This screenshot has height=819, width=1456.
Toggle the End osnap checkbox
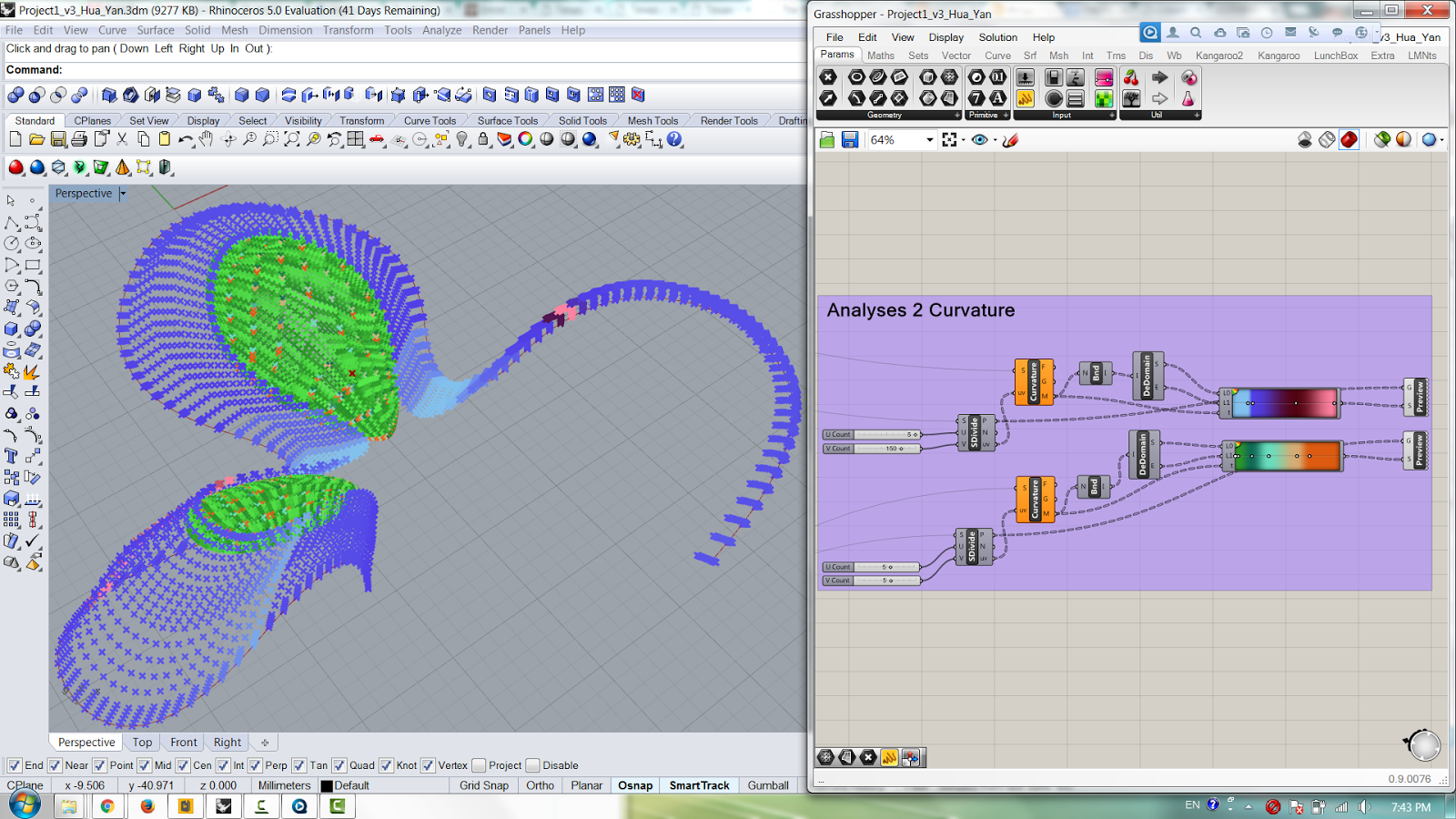[15, 765]
